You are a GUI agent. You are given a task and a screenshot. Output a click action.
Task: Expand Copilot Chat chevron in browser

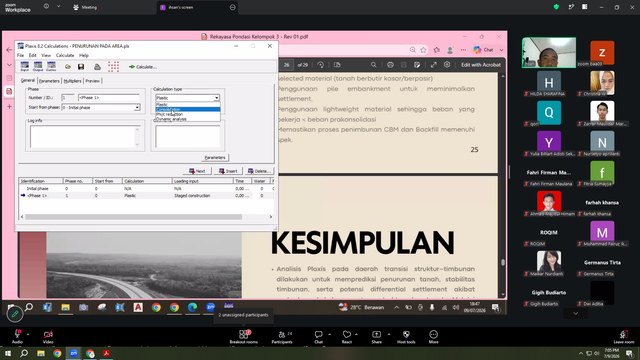click(501, 50)
